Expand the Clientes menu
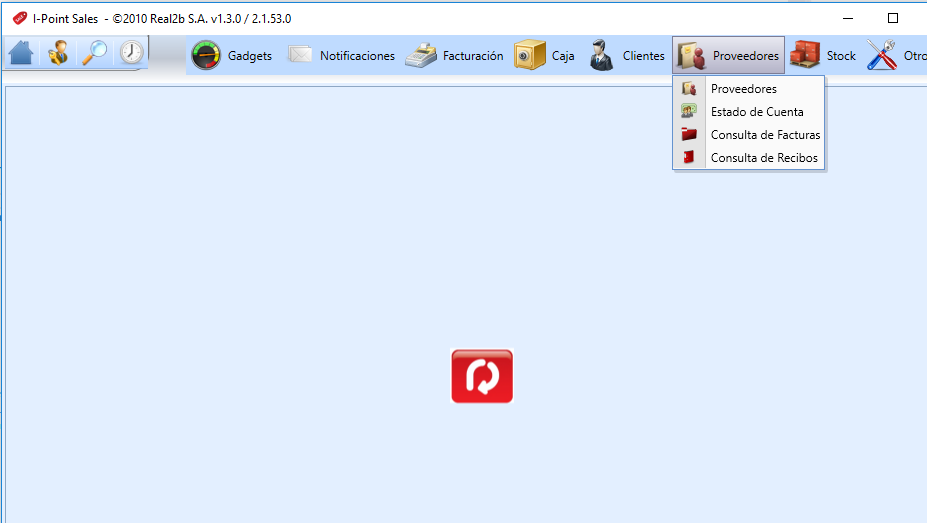Viewport: 927px width, 523px height. 627,56
